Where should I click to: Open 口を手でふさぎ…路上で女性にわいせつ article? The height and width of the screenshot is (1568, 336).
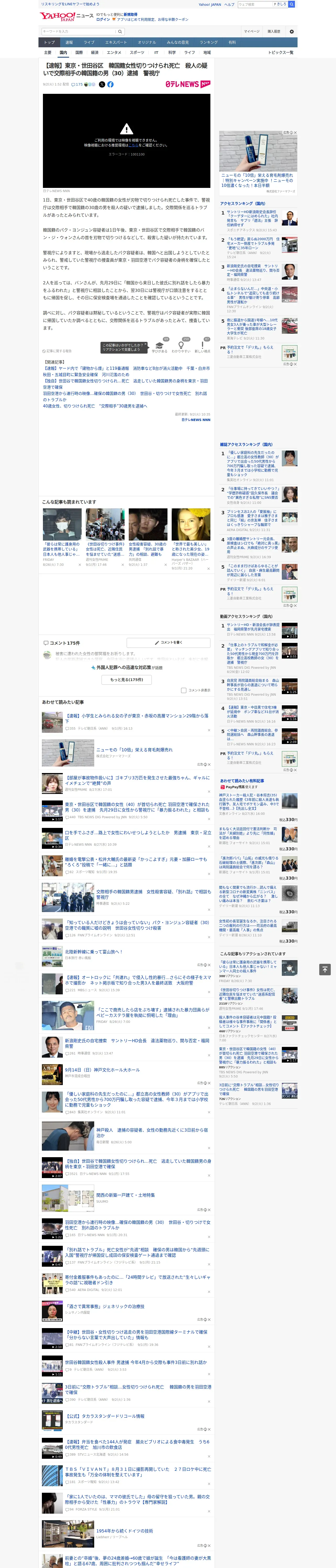[x=138, y=835]
